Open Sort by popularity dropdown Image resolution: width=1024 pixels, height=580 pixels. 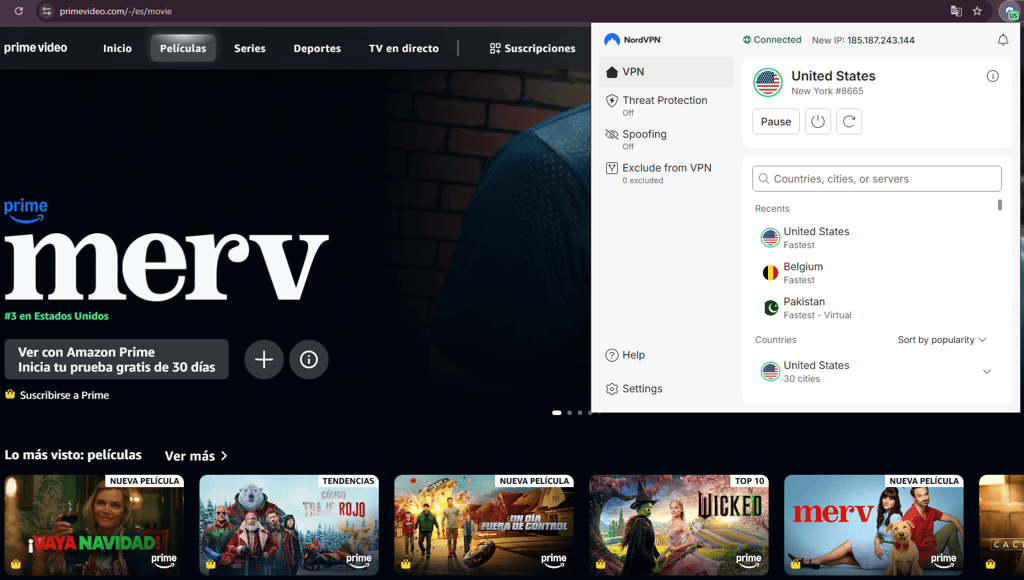[x=942, y=340]
